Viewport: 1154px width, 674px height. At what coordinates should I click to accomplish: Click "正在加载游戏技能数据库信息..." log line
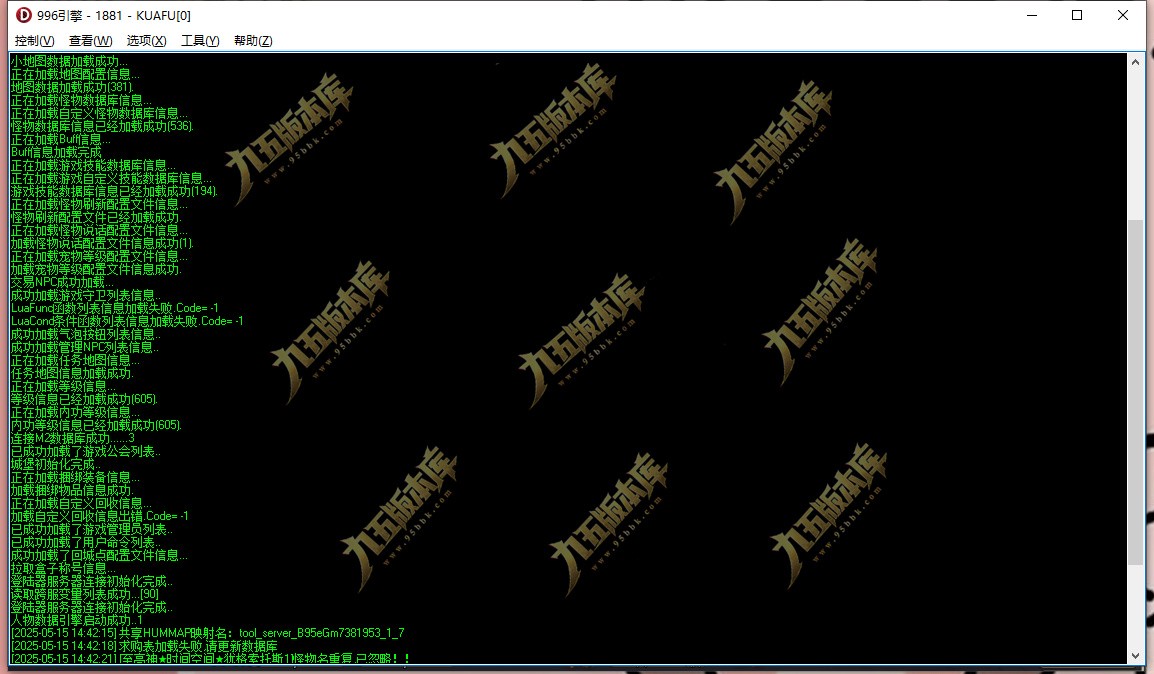click(x=93, y=166)
